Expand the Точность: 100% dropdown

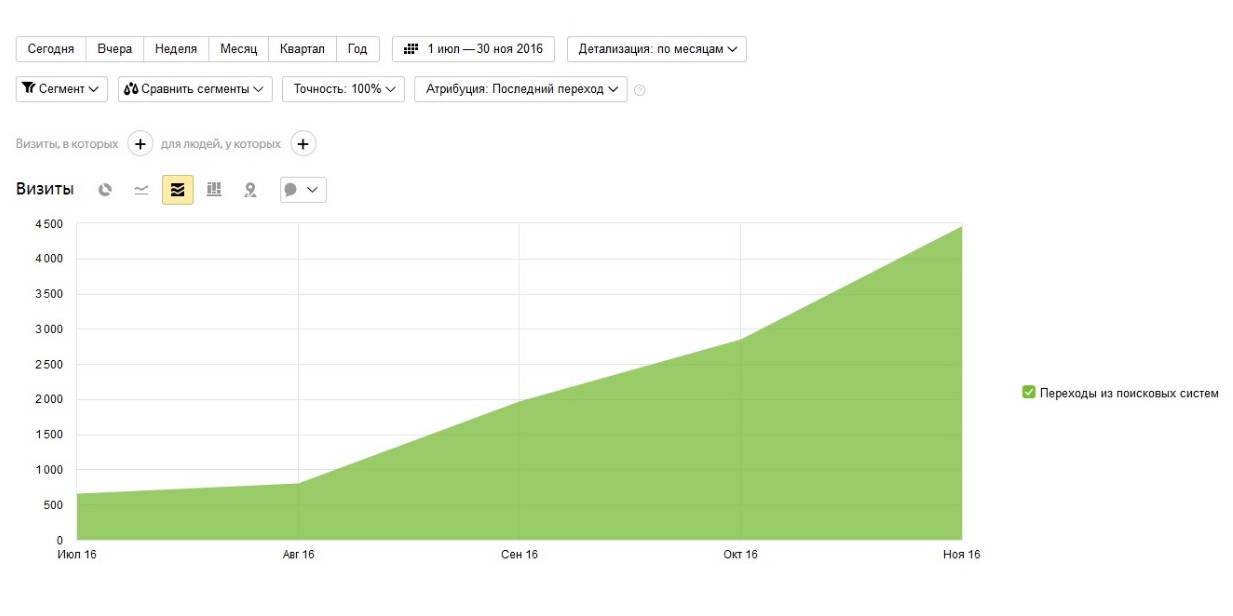tap(343, 89)
